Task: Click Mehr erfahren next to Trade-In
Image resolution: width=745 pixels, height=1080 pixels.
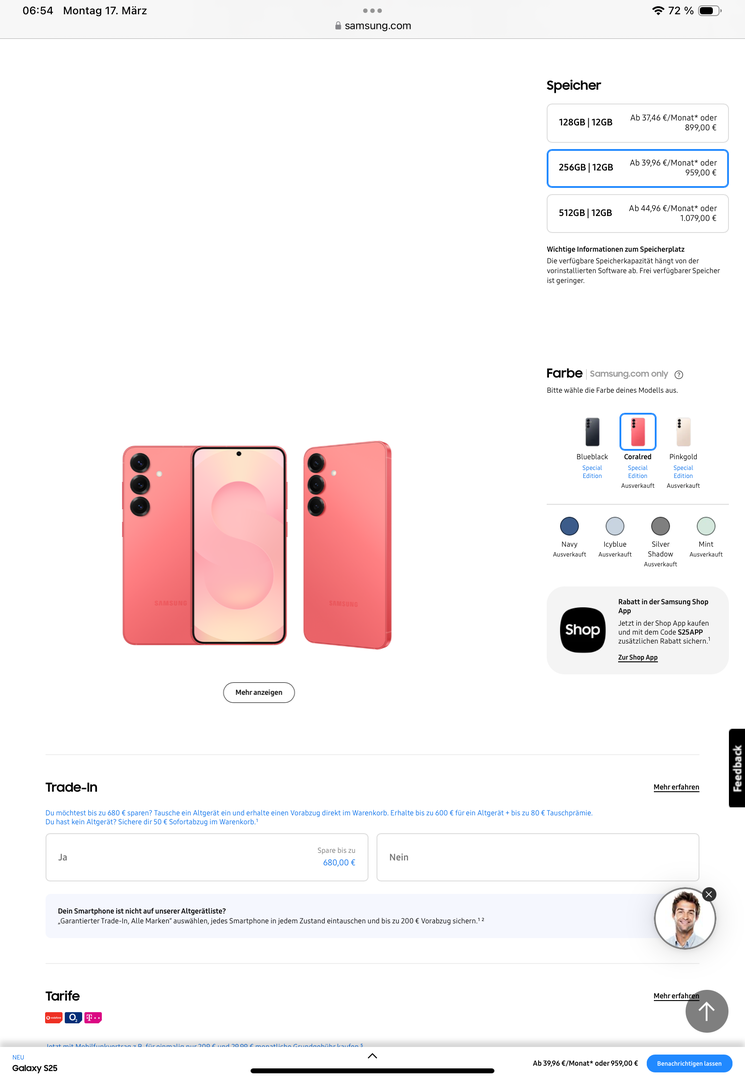Action: click(676, 787)
